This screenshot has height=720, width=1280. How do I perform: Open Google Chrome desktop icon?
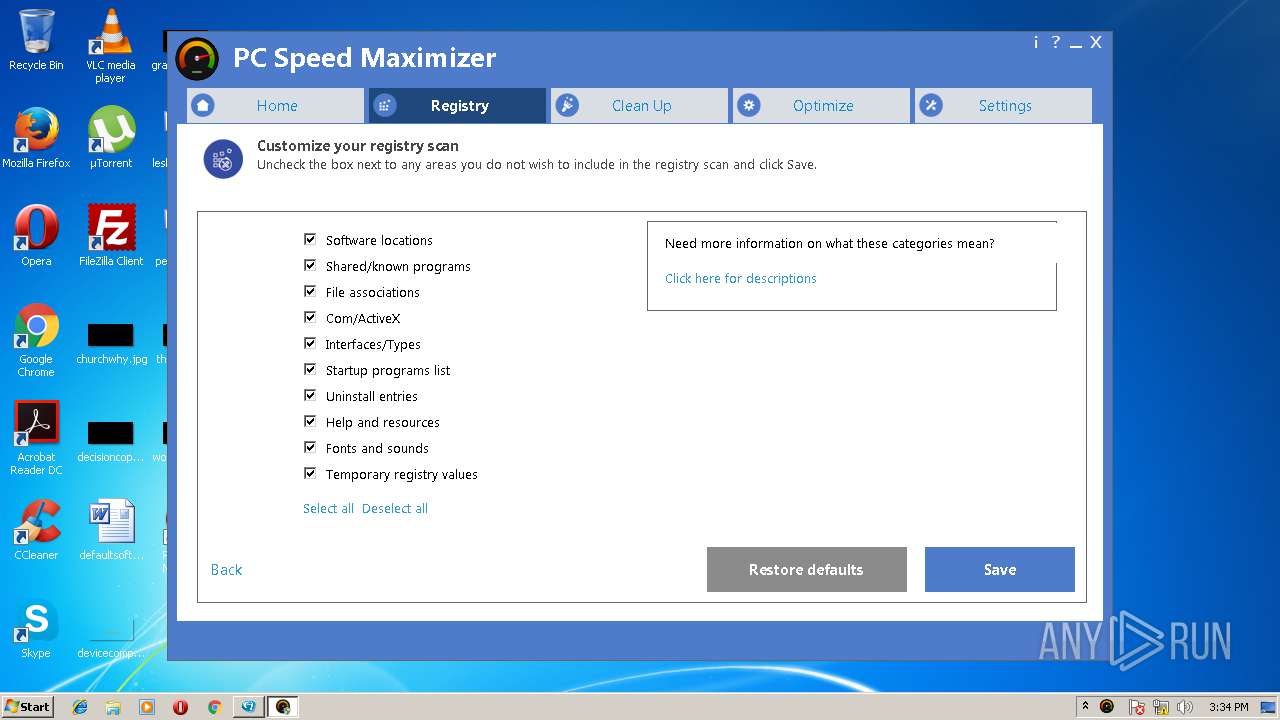coord(36,340)
